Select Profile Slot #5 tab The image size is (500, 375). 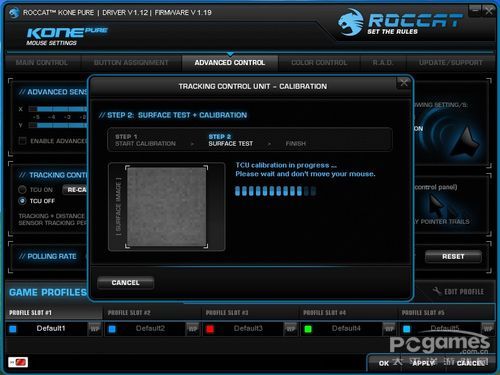446,313
